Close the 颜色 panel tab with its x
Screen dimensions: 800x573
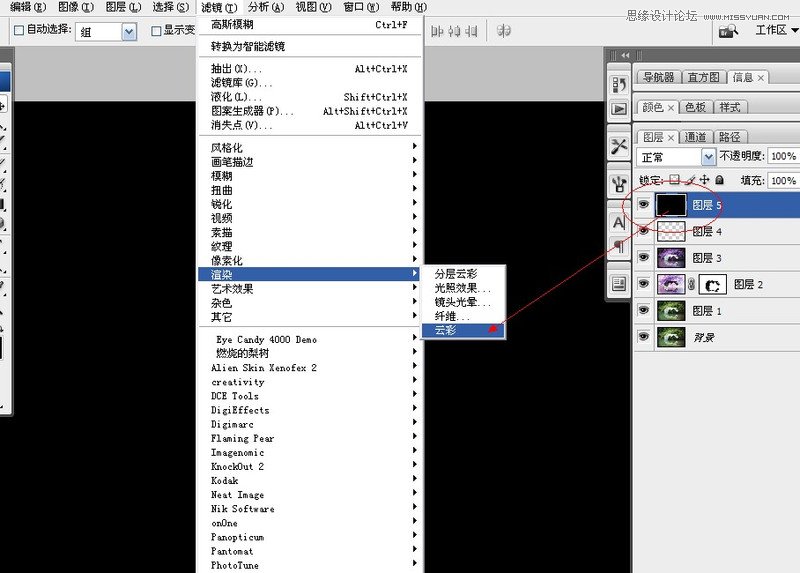[x=671, y=108]
